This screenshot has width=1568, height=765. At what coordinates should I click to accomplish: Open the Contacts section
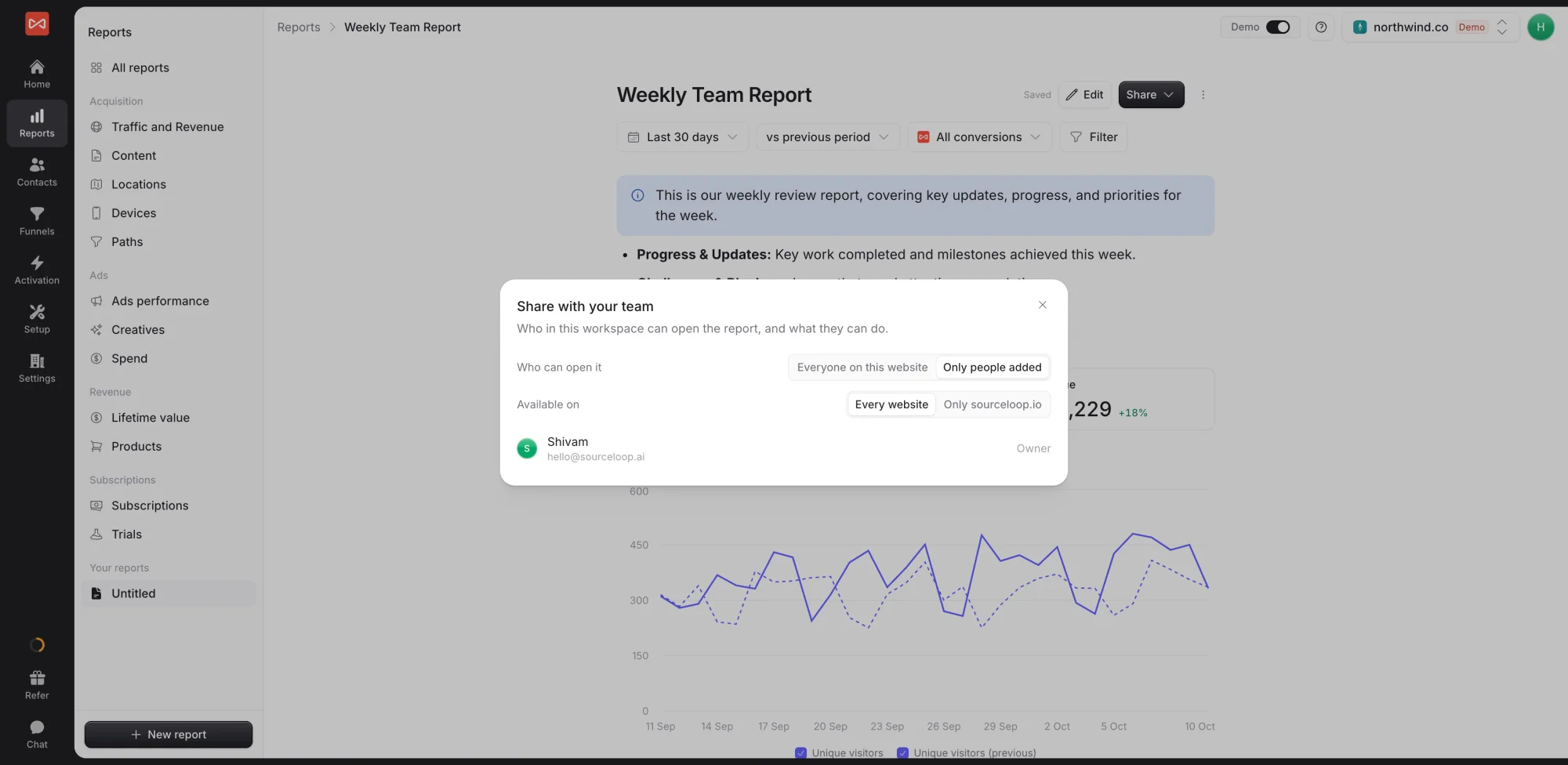click(37, 172)
